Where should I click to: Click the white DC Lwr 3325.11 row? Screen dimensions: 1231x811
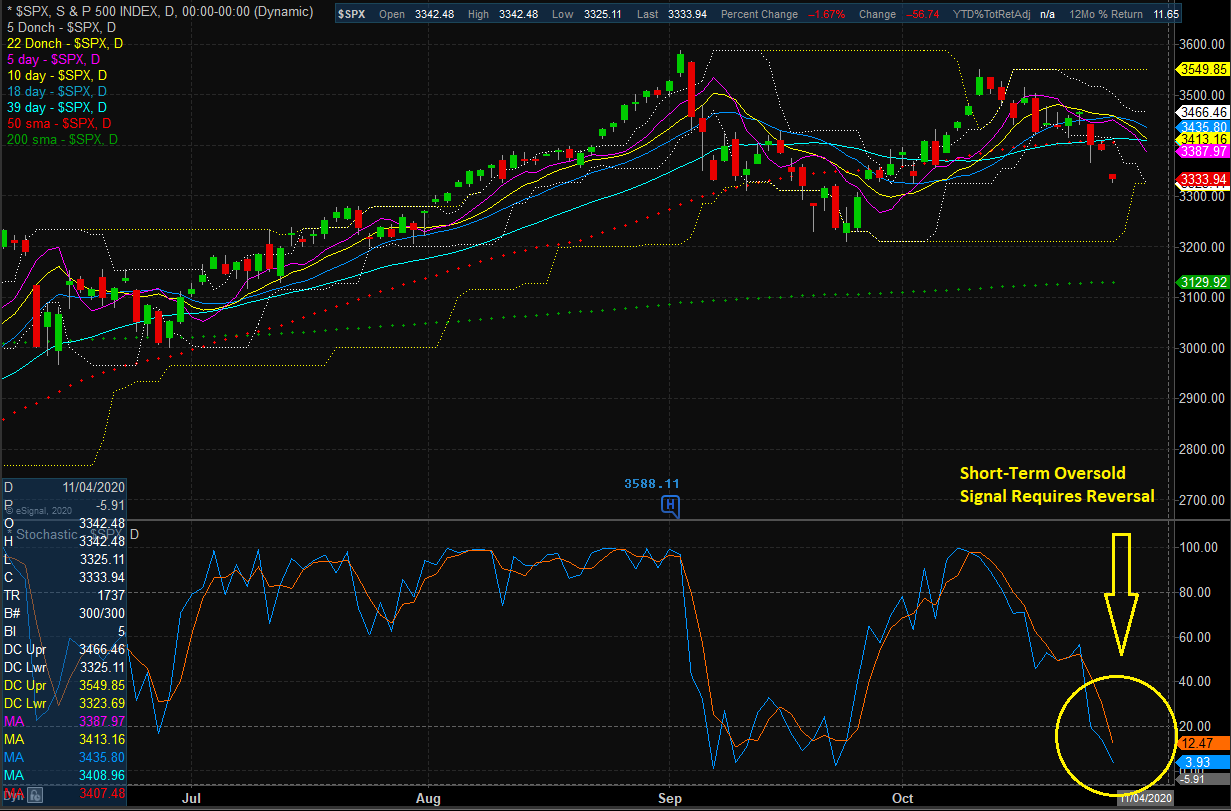[63, 667]
